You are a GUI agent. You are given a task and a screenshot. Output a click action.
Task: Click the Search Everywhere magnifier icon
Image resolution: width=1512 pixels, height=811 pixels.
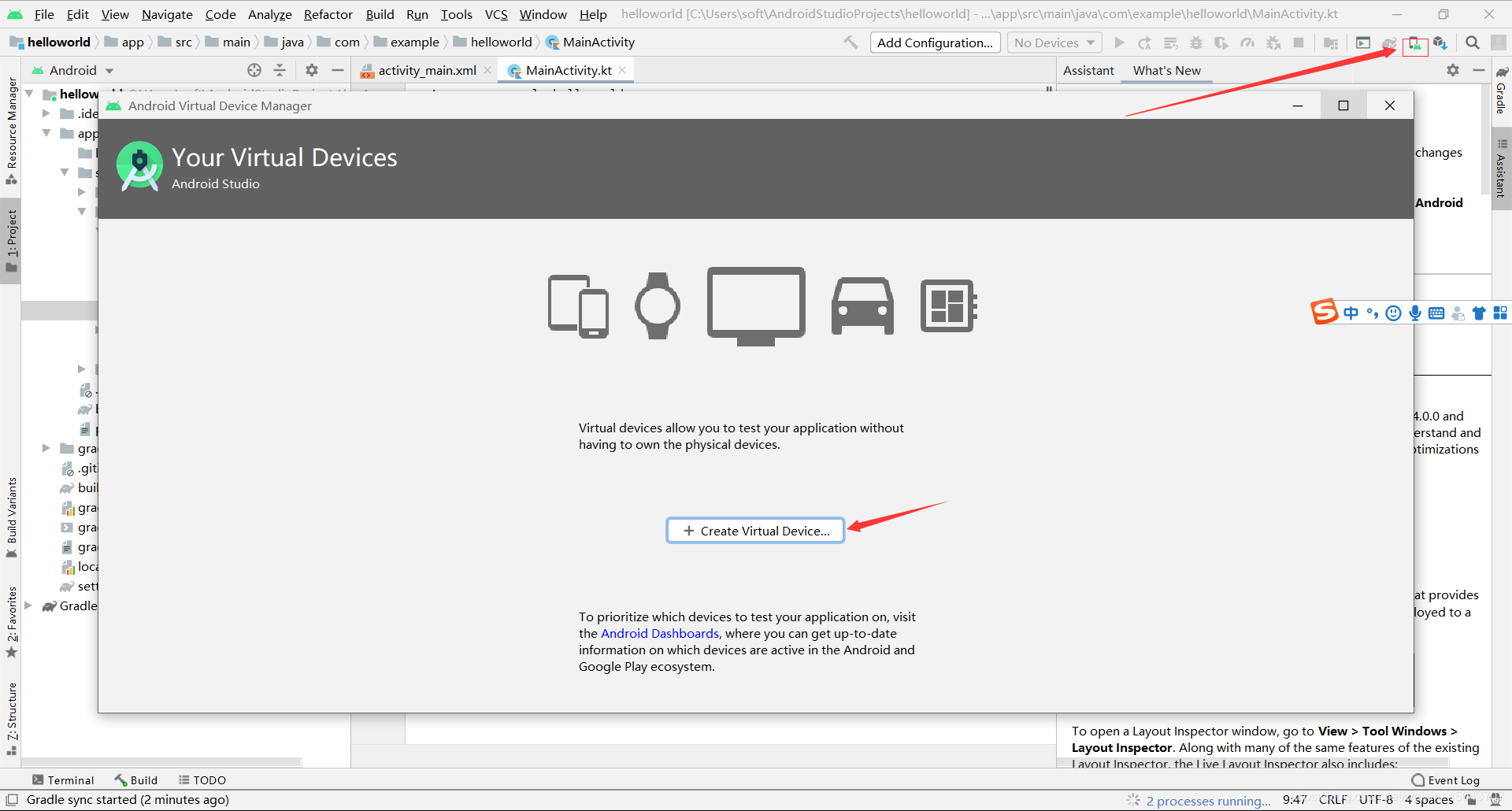1473,43
